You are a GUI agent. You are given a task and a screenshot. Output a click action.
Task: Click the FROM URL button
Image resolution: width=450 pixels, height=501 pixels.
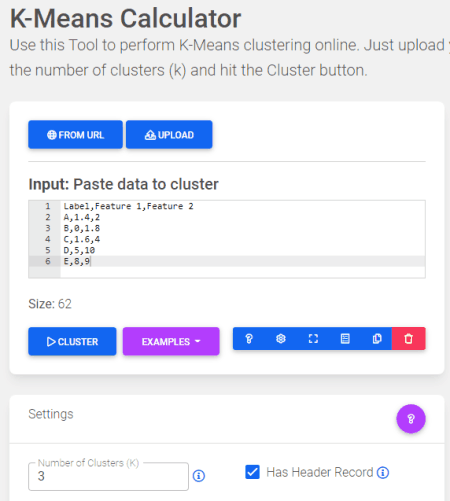coord(75,135)
